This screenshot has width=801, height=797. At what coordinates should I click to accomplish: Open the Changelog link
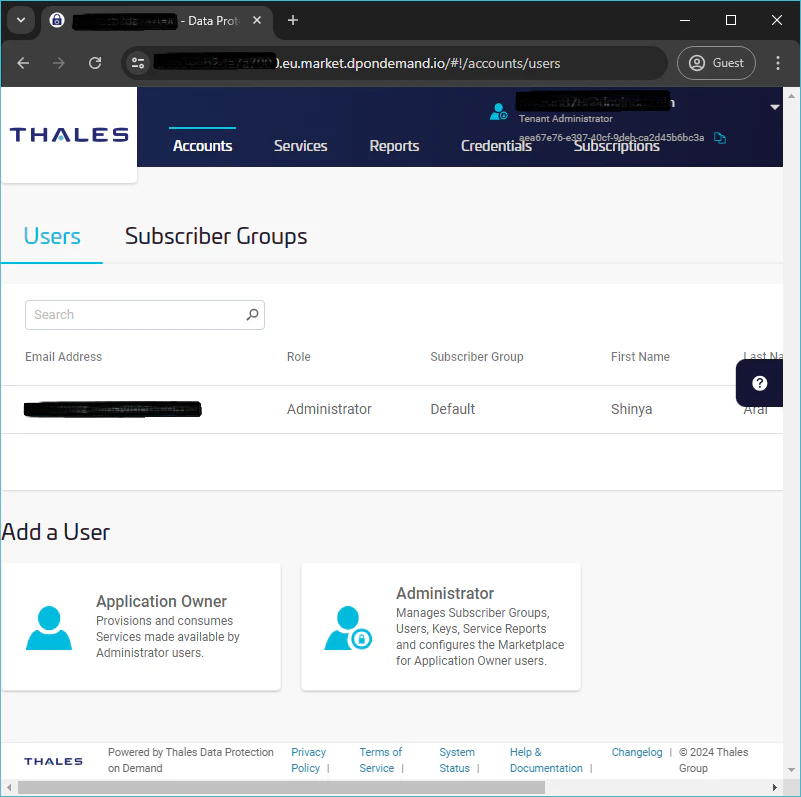[x=637, y=752]
